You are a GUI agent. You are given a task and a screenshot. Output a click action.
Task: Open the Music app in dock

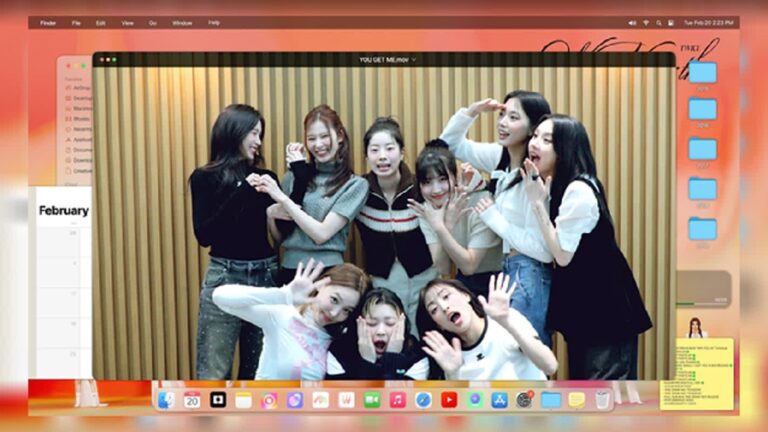coord(398,400)
